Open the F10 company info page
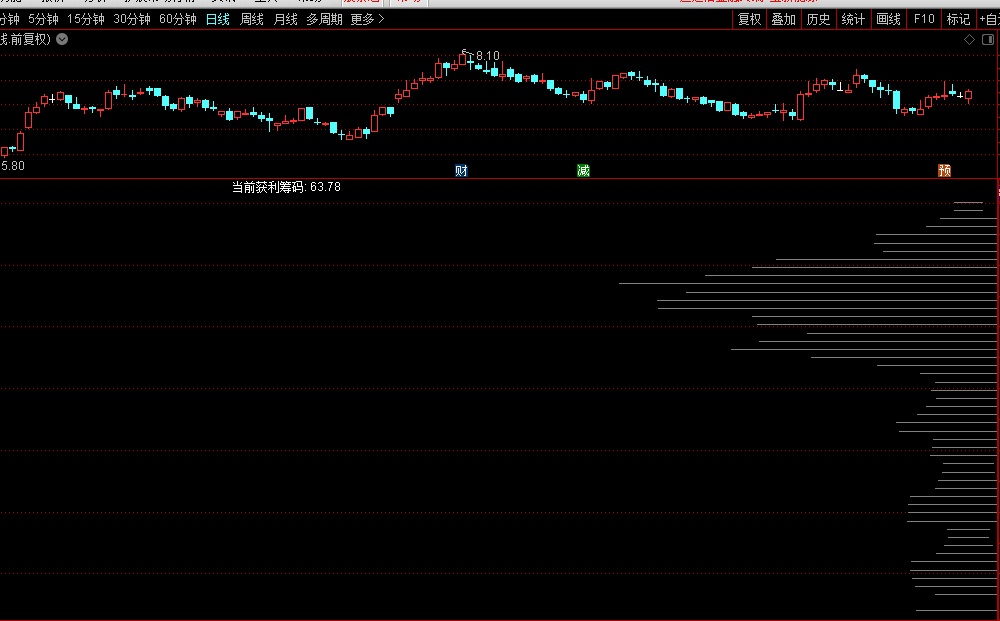 pyautogui.click(x=924, y=19)
